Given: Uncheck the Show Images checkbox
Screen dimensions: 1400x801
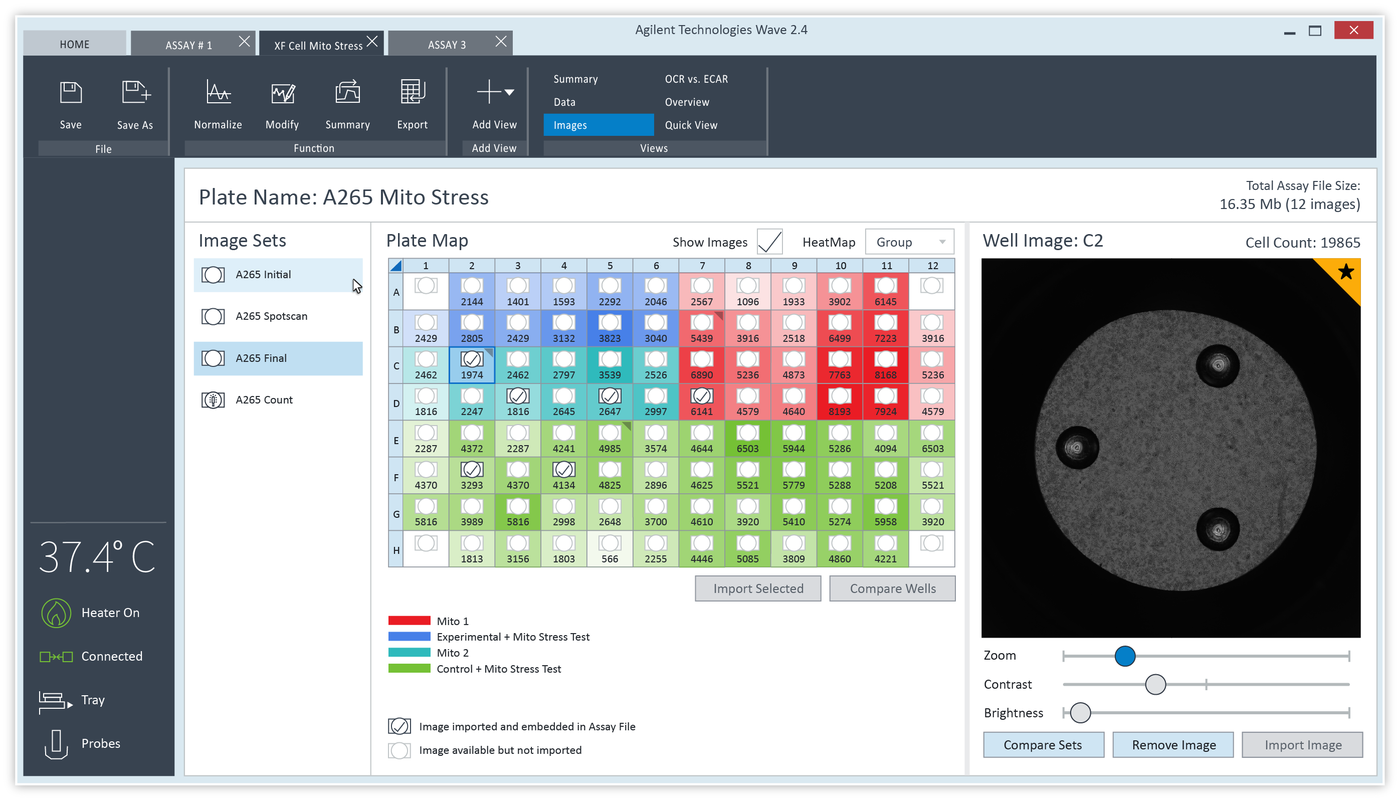Looking at the screenshot, I should tap(769, 241).
